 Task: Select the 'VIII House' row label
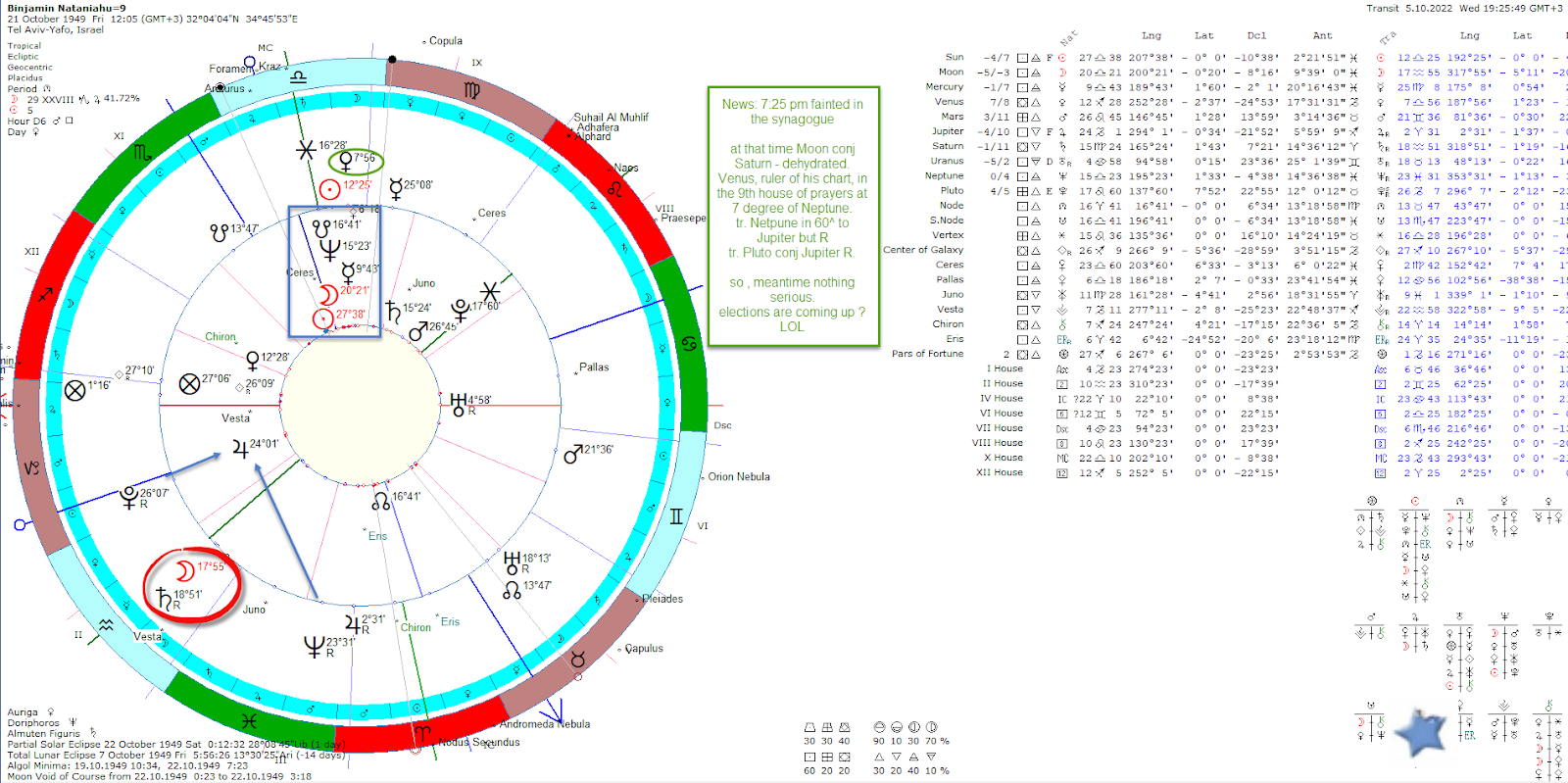998,443
